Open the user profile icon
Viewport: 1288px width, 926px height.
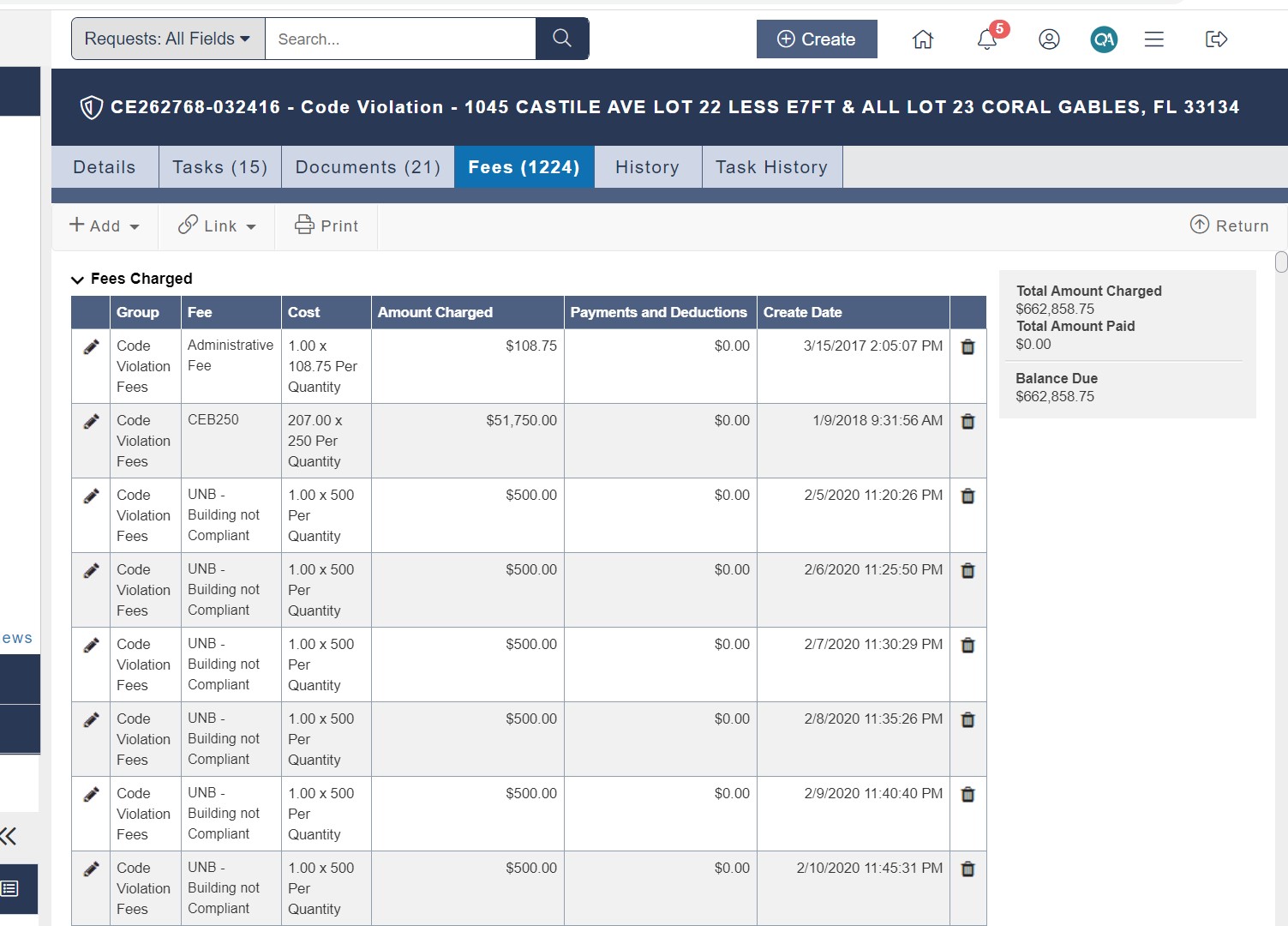pyautogui.click(x=1049, y=39)
